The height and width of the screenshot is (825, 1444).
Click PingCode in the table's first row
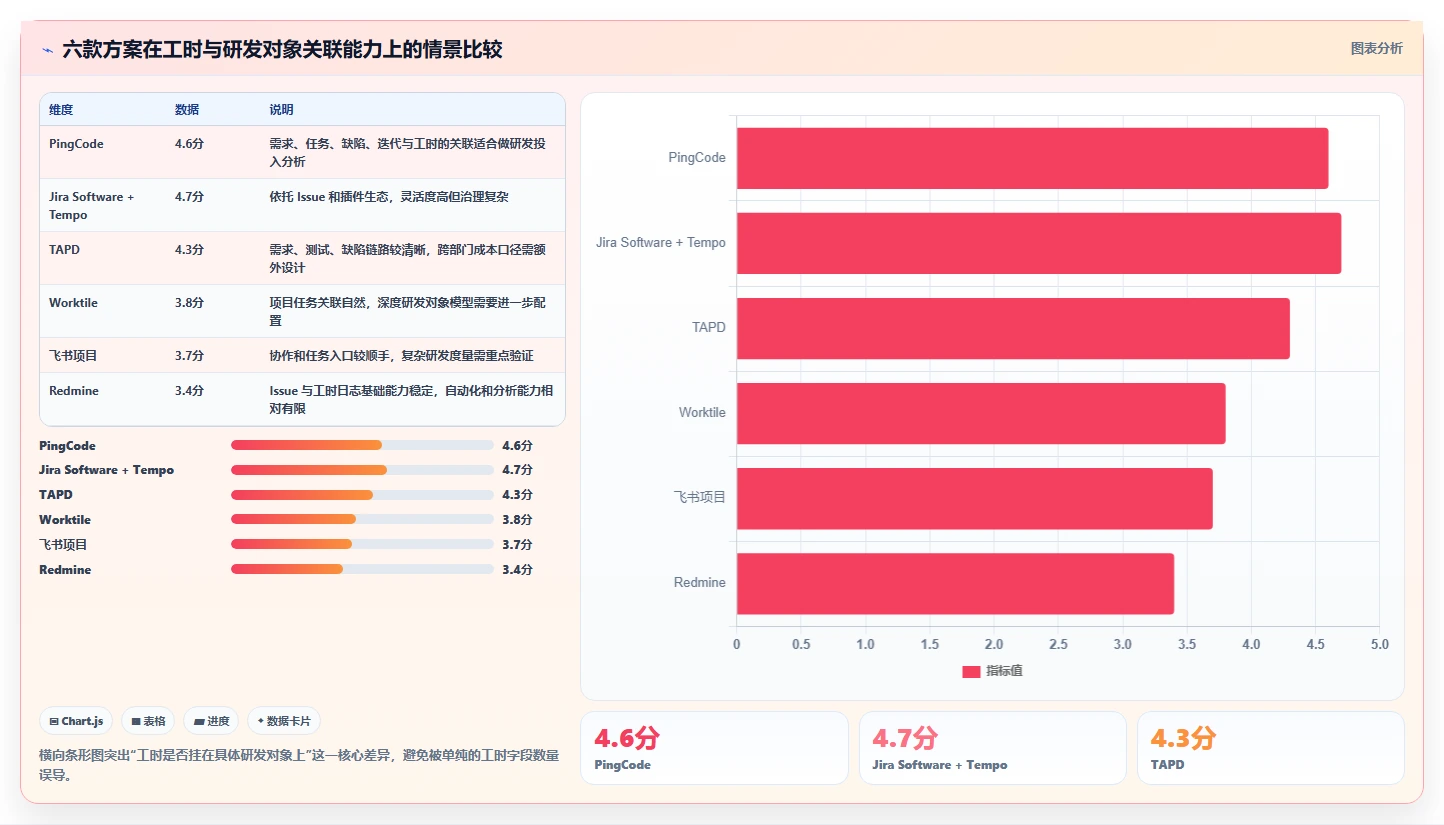coord(76,144)
